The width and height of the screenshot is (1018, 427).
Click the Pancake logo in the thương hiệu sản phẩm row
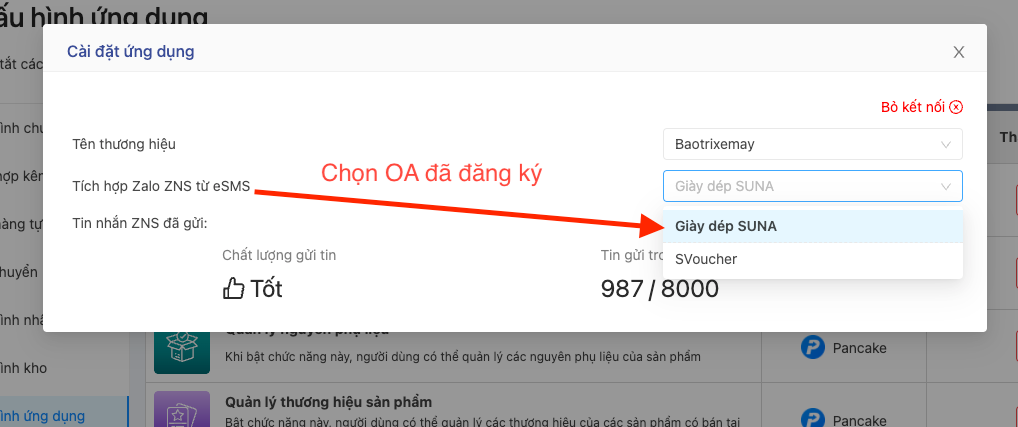click(812, 414)
